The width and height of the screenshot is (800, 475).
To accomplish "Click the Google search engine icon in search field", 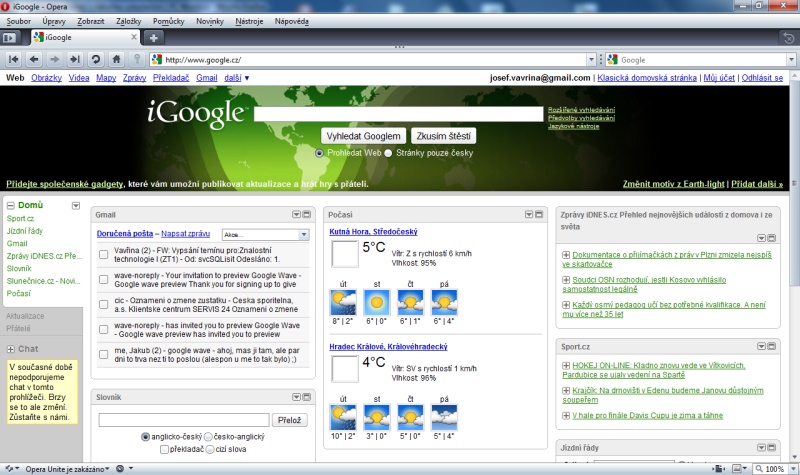I will click(612, 60).
